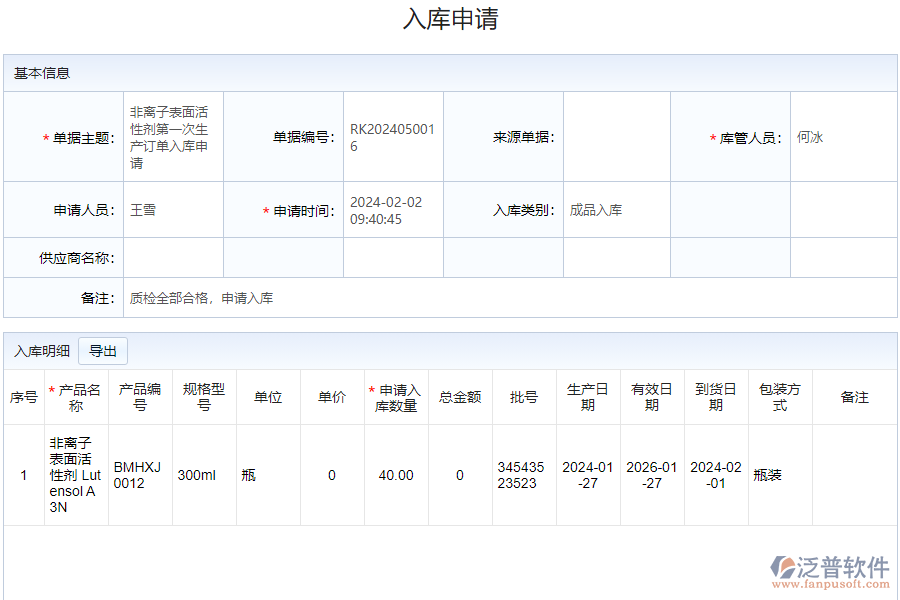900x600 pixels.
Task: Click the 导出 export button
Action: (x=103, y=351)
